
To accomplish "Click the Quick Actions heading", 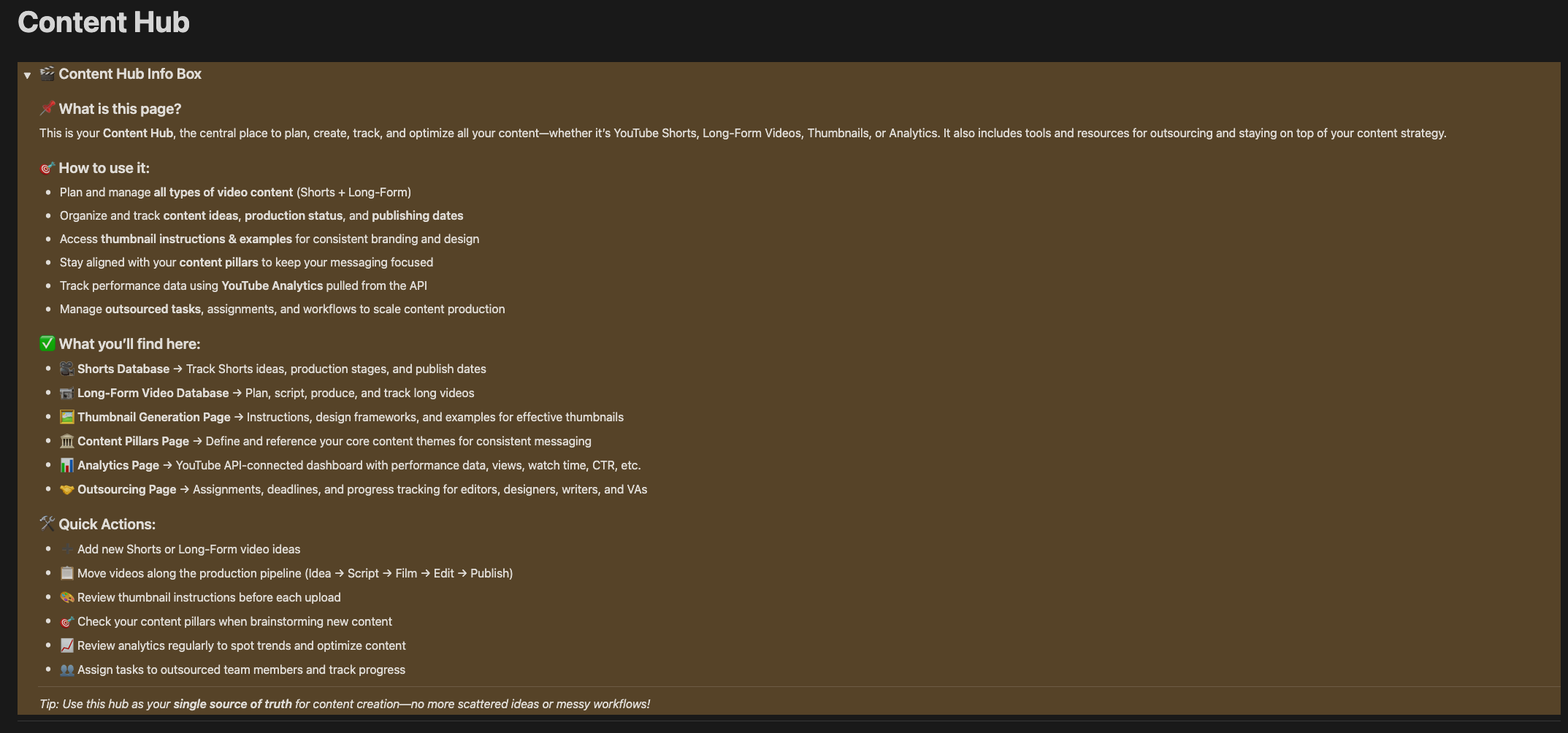I will pyautogui.click(x=107, y=524).
